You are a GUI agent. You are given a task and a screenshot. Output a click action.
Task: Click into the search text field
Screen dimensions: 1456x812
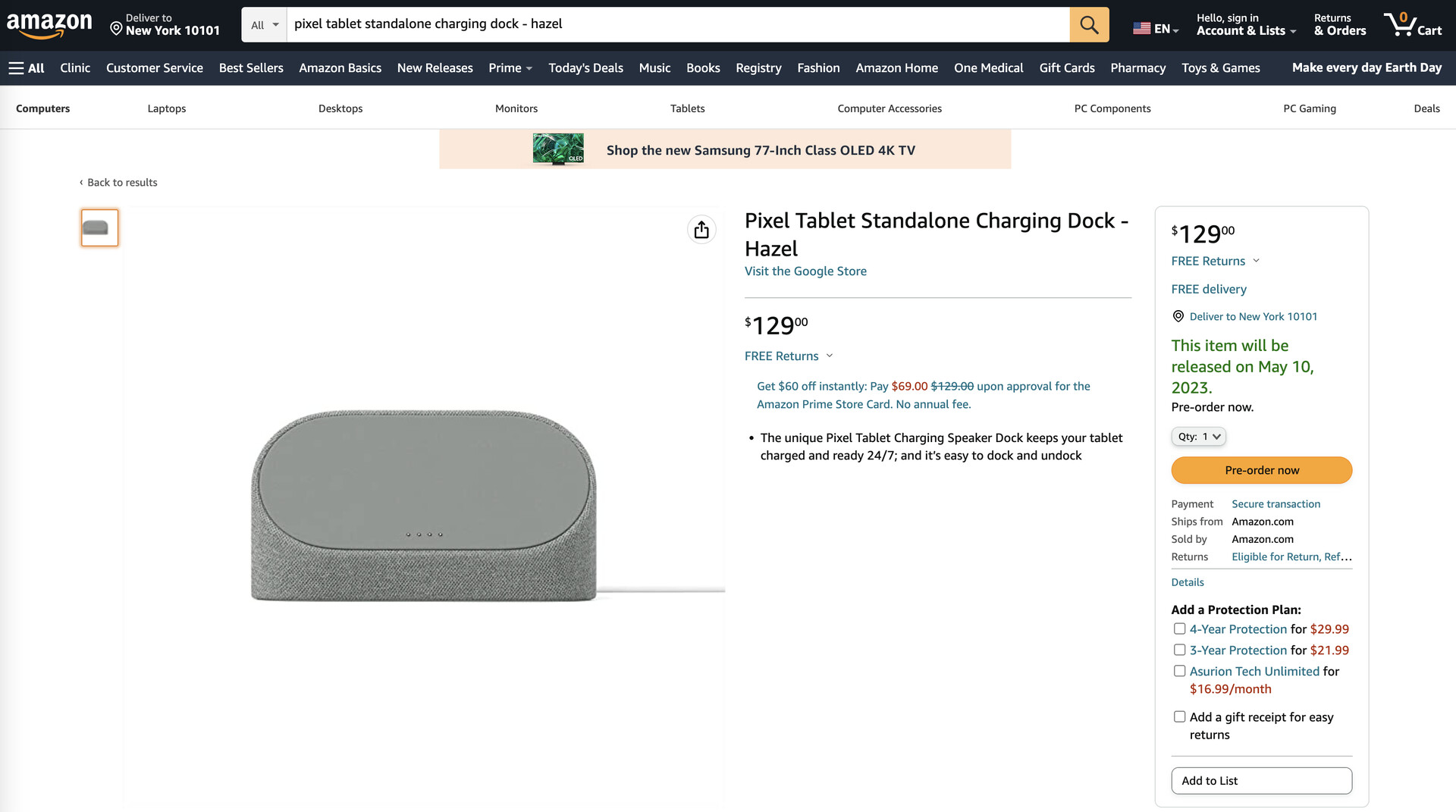[675, 24]
